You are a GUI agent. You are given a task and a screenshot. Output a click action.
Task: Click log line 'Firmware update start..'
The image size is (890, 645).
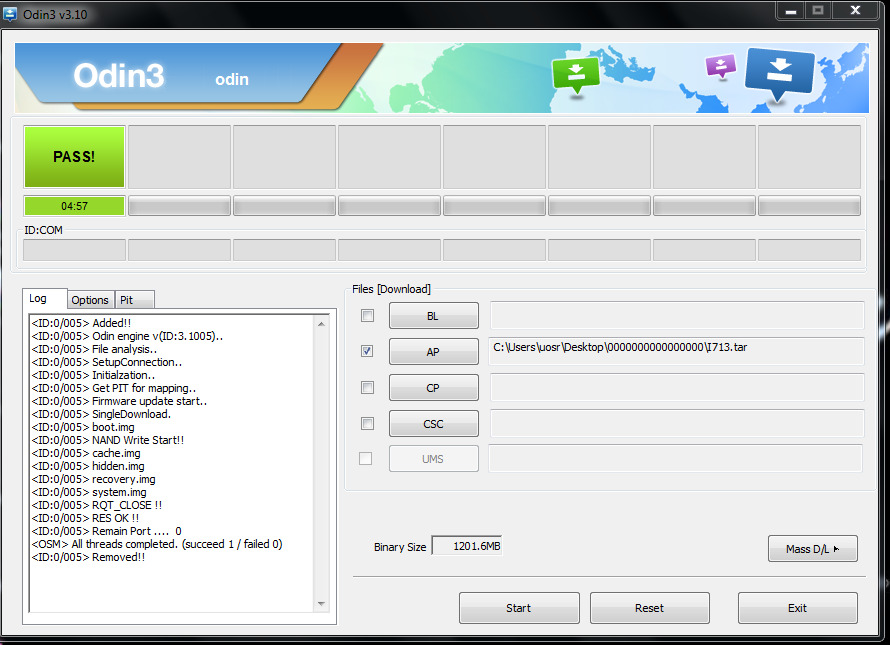pyautogui.click(x=119, y=401)
